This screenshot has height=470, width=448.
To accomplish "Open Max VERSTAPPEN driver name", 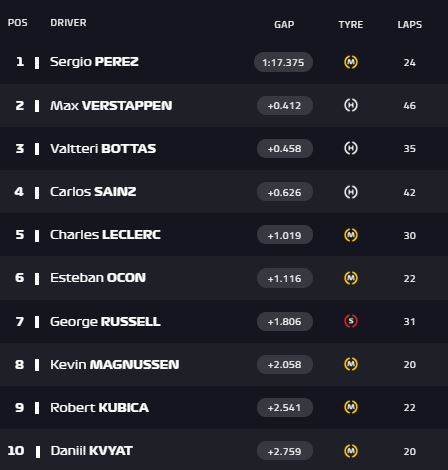I will 111,106.
